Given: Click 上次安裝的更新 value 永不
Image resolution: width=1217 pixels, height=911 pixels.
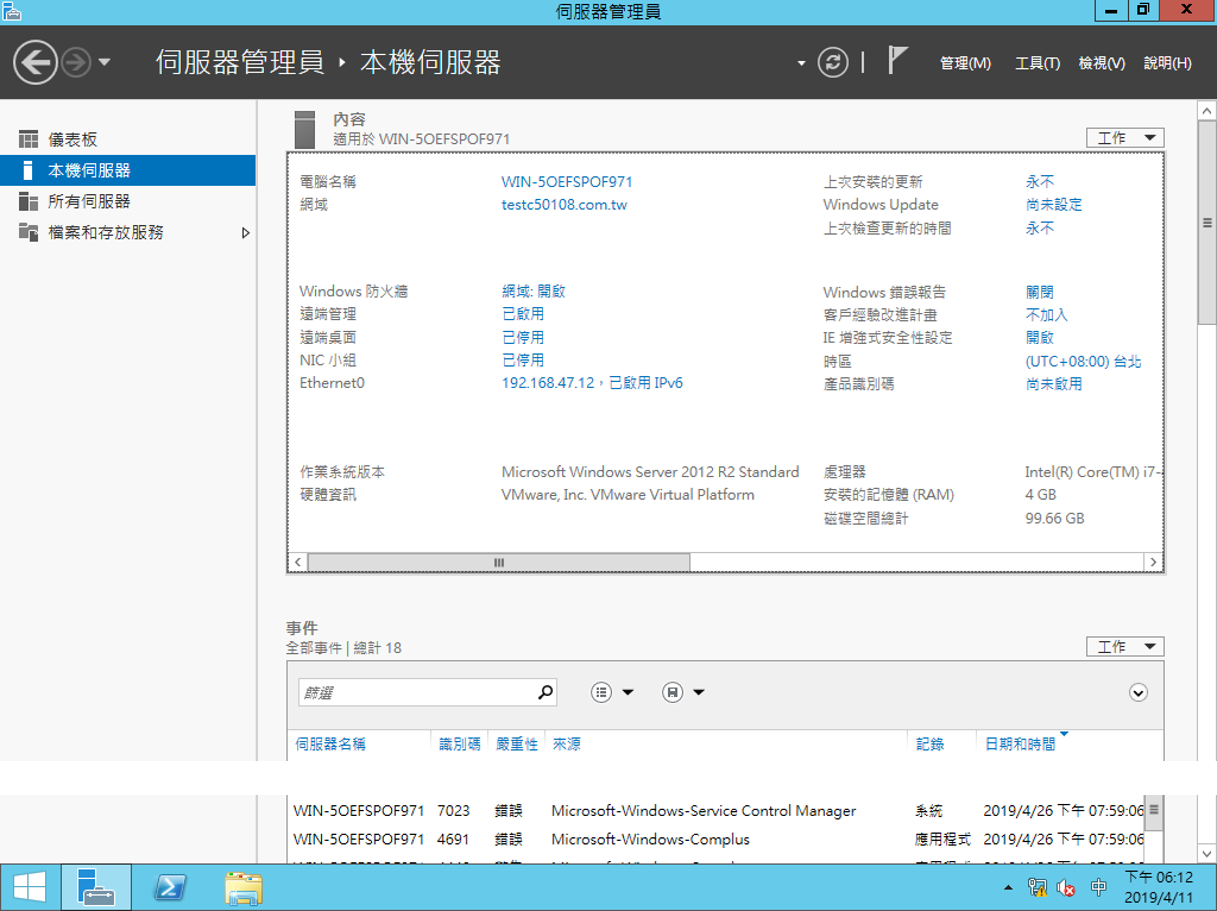Looking at the screenshot, I should tap(1040, 182).
